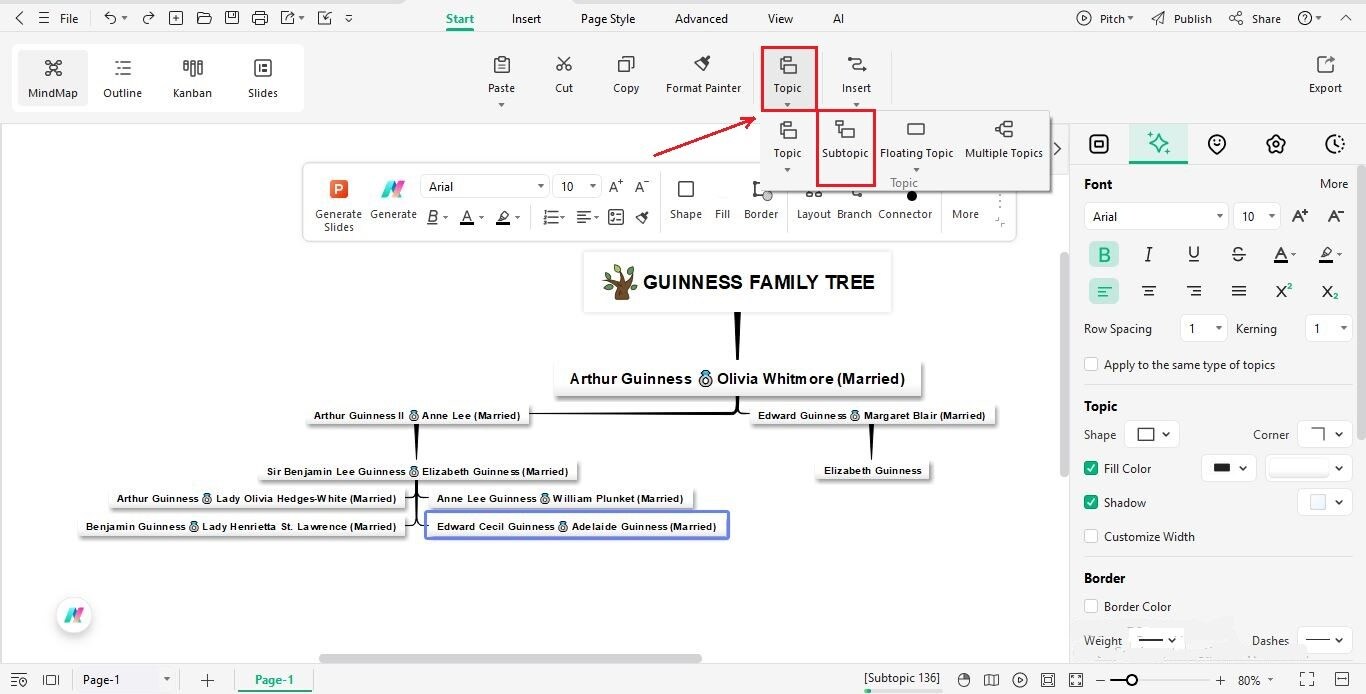The height and width of the screenshot is (694, 1366).
Task: Open the Corner style dropdown
Action: [1325, 434]
